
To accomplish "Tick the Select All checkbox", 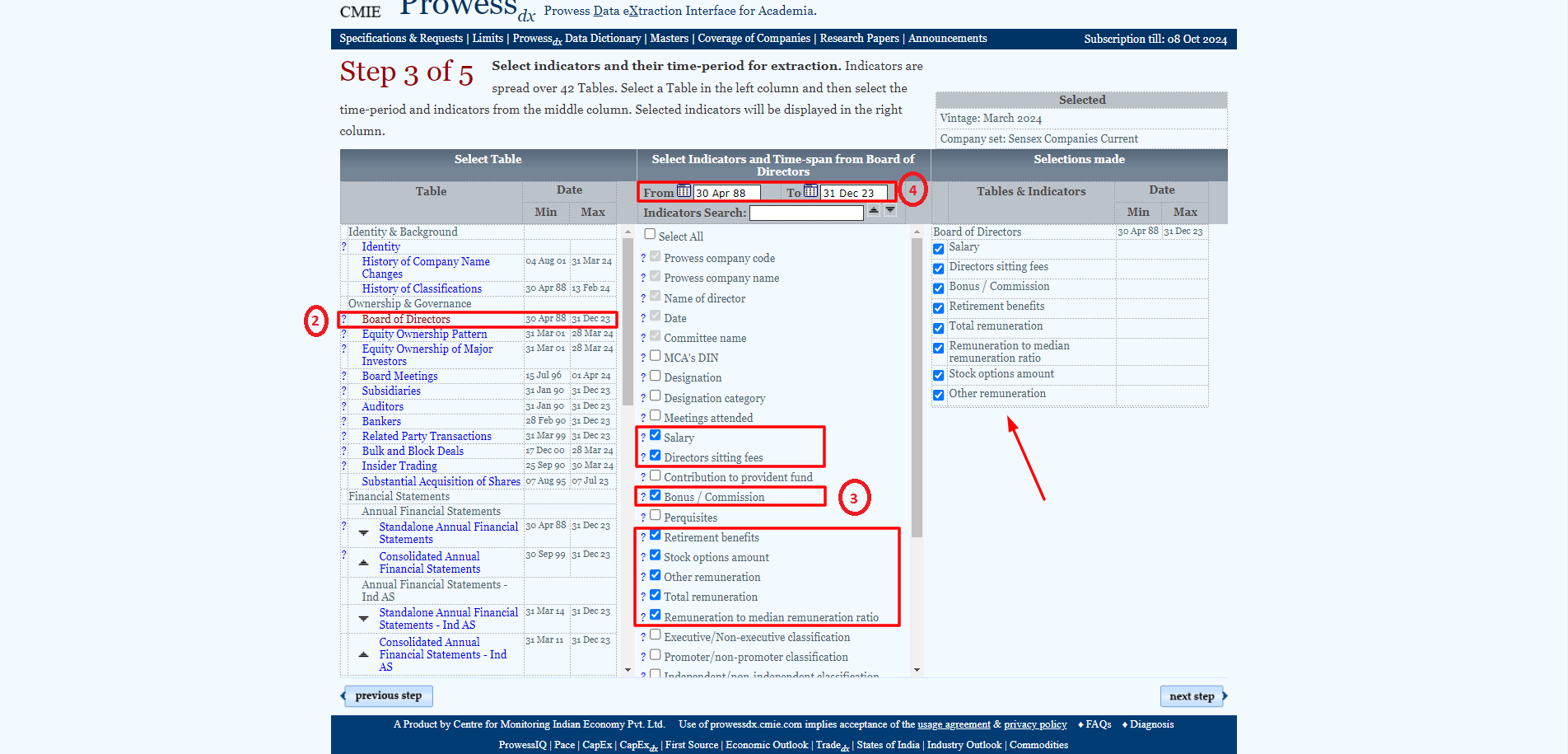I will (x=650, y=234).
